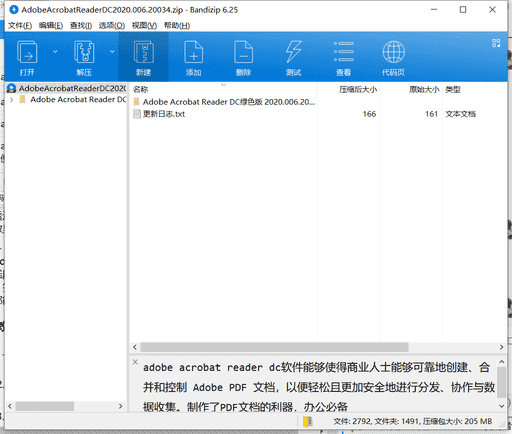Click the comment pane vertical scrollbar thumb
This screenshot has height=434, width=512.
pyautogui.click(x=502, y=383)
